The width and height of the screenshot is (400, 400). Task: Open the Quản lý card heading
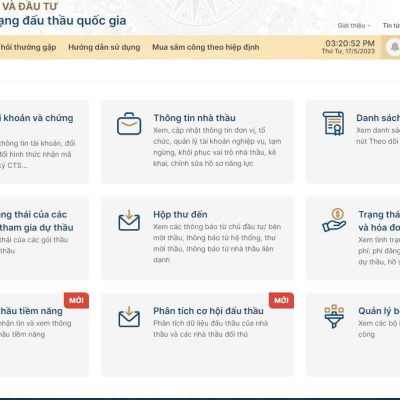coord(379,311)
